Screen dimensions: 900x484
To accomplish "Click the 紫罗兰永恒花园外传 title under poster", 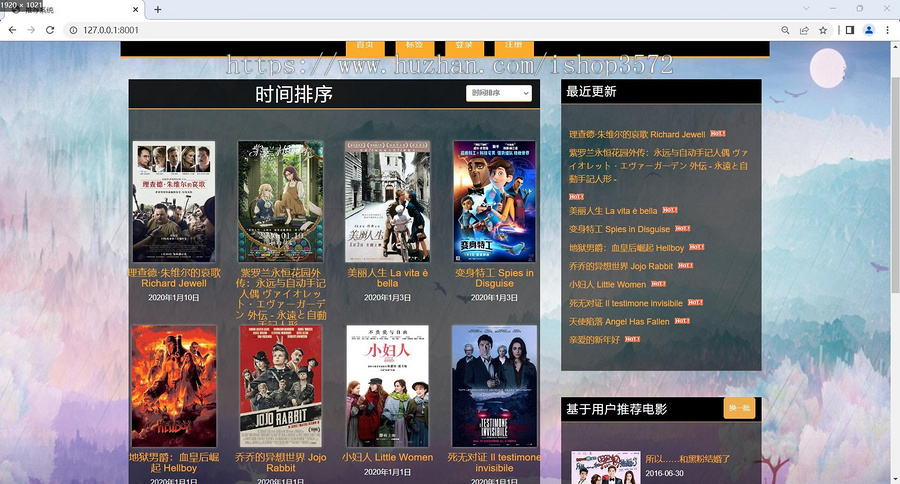I will pos(281,294).
